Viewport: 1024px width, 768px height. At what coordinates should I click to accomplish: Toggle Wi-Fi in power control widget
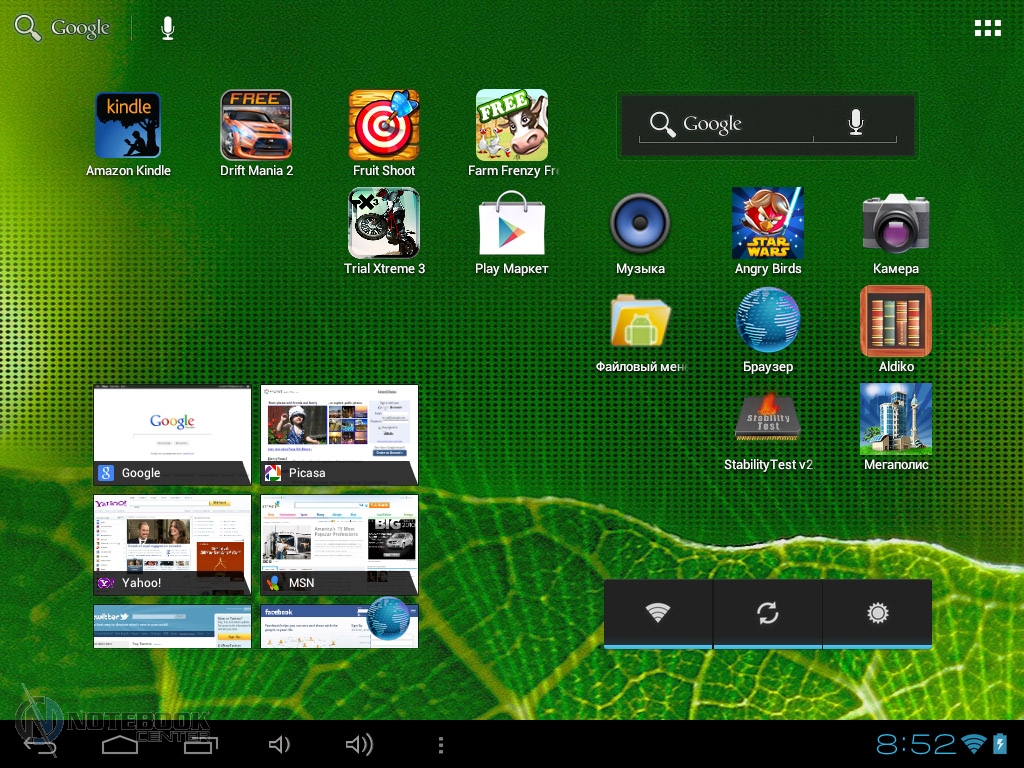[x=658, y=613]
